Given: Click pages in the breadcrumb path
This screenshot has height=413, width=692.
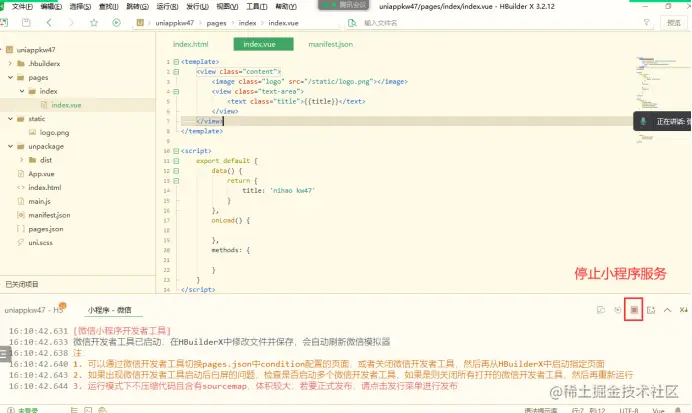Looking at the screenshot, I should pos(216,23).
